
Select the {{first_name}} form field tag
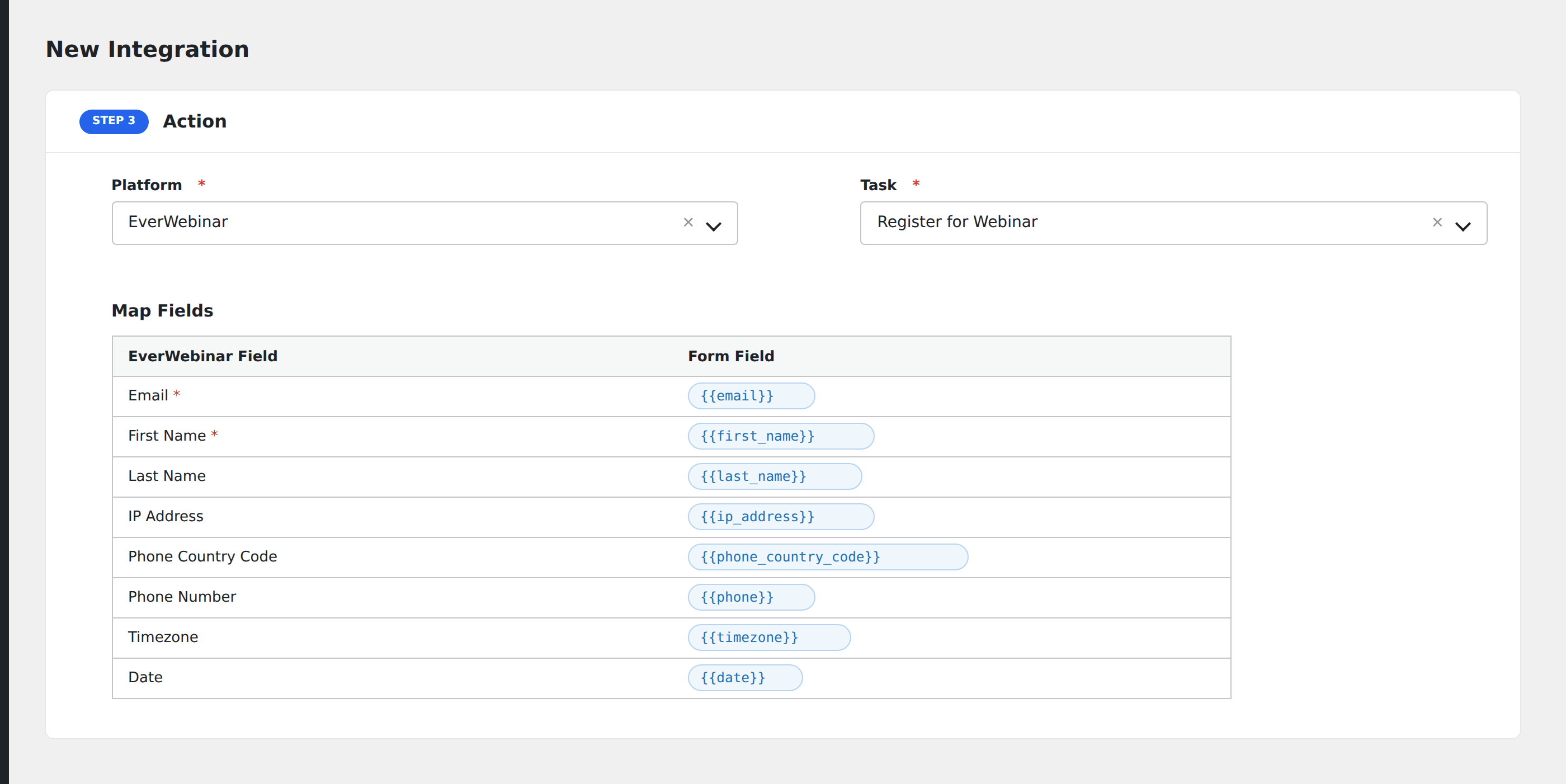(781, 436)
